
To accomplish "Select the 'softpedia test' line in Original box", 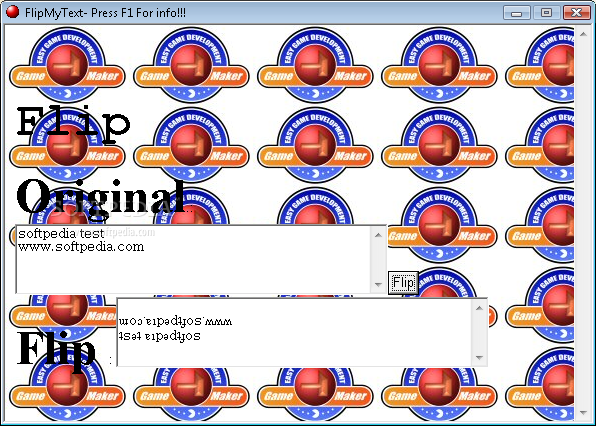I will click(61, 233).
